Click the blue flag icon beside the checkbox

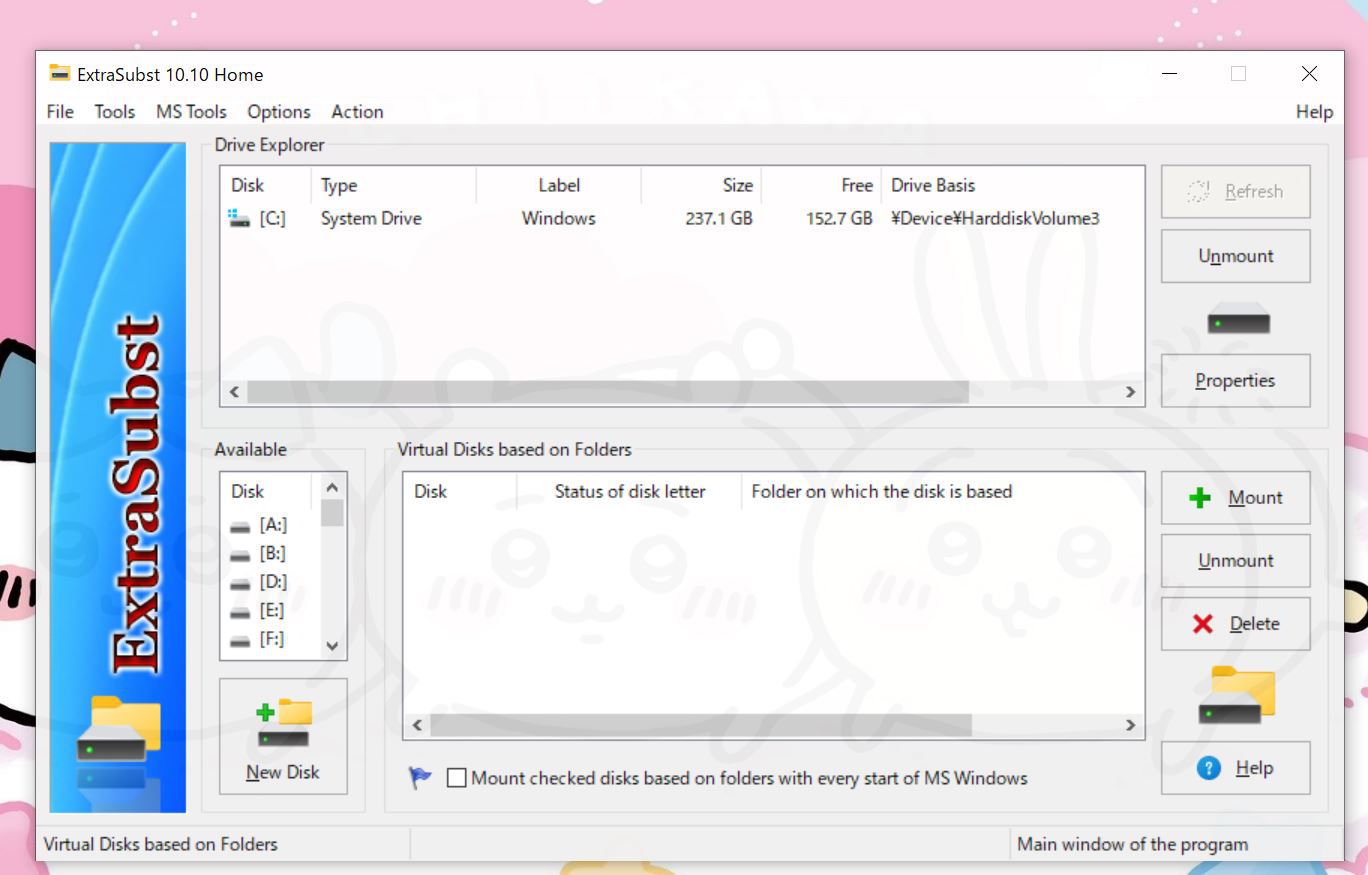coord(420,778)
